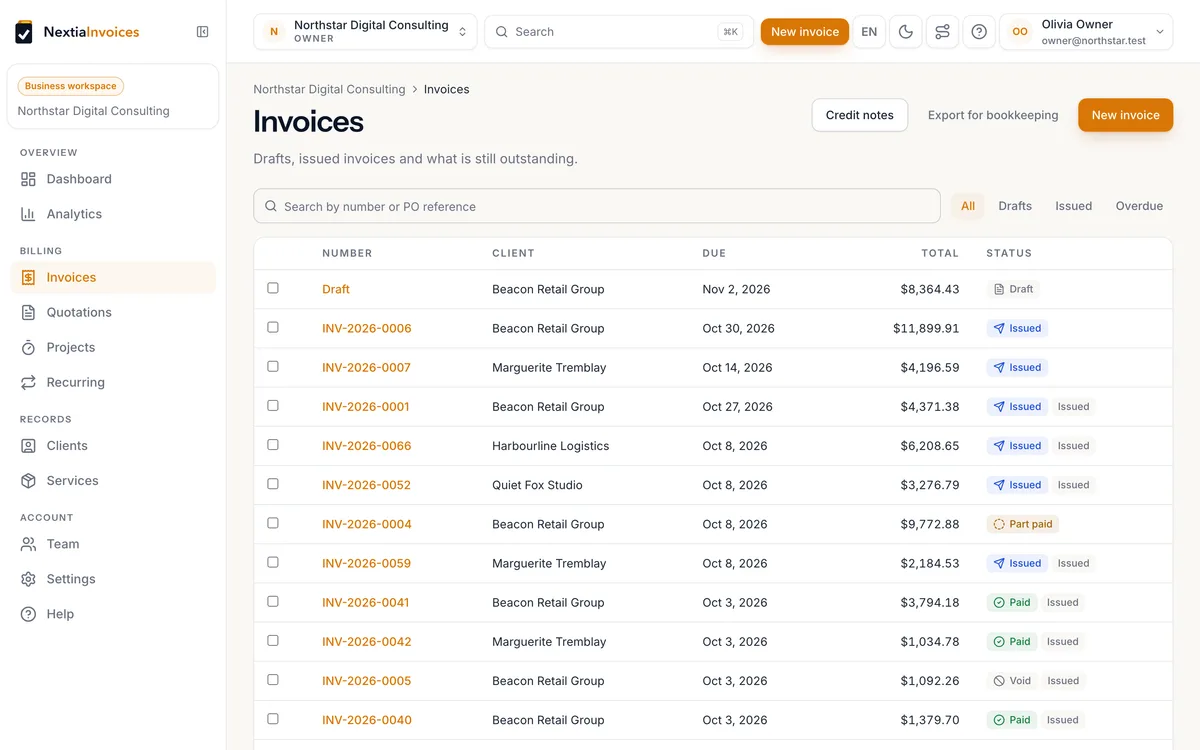This screenshot has width=1200, height=750.
Task: Show all invoices with the All filter
Action: coord(968,206)
